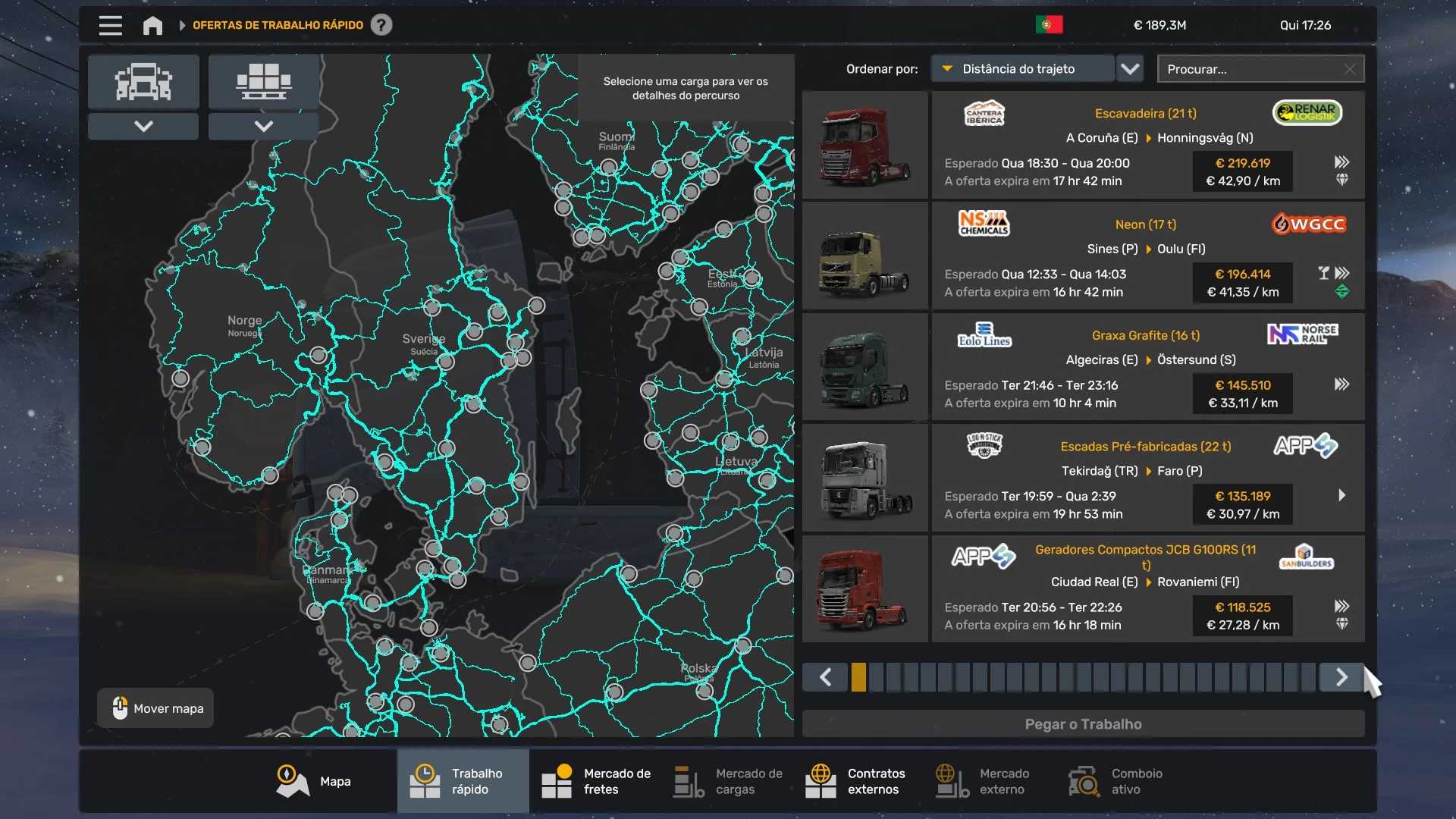The height and width of the screenshot is (819, 1456).
Task: Open the Distância do trajeto sort dropdown
Action: coord(1021,69)
